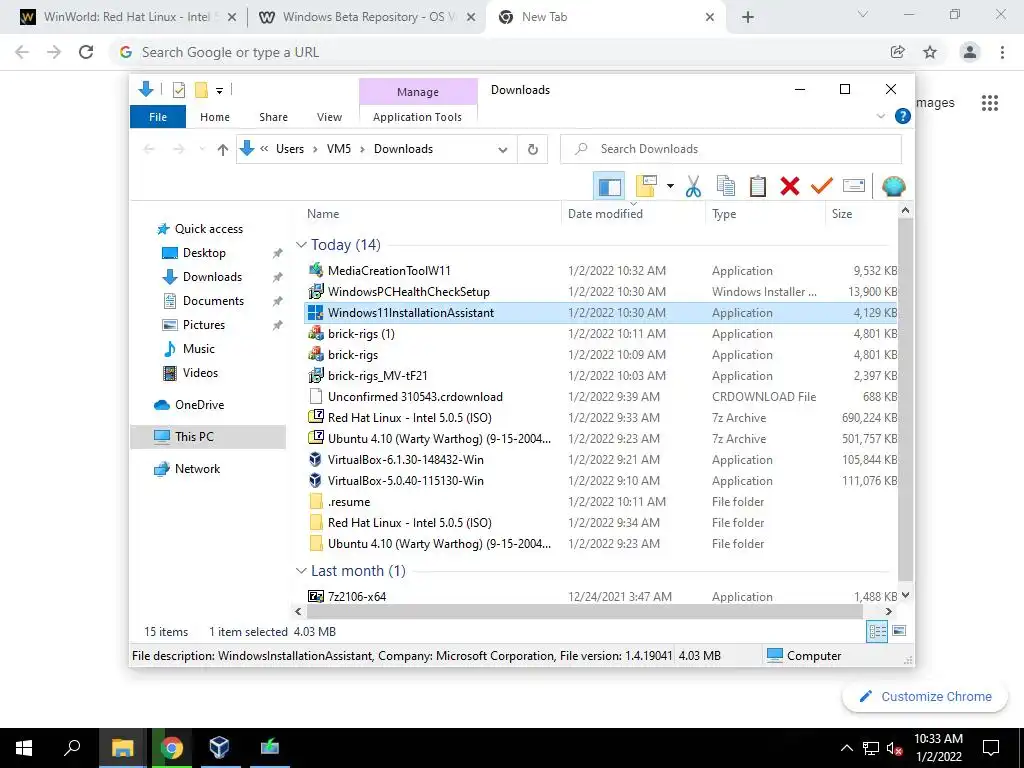Screen dimensions: 1024x768
Task: Click the seashell icon in toolbar
Action: point(893,187)
